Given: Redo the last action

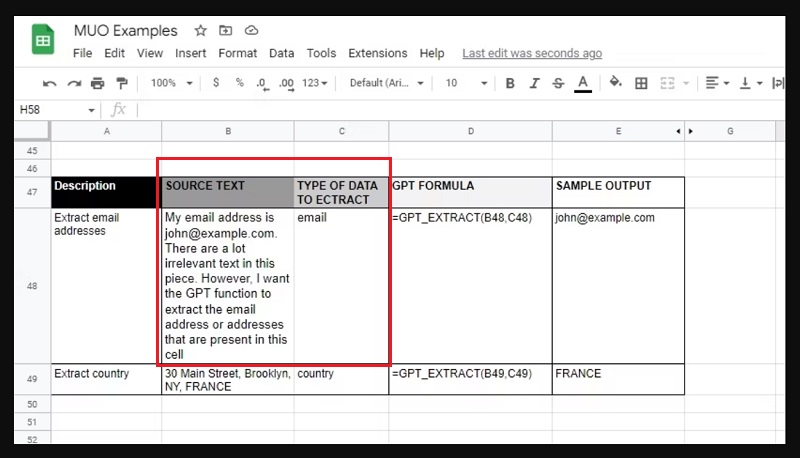Looking at the screenshot, I should pyautogui.click(x=74, y=83).
